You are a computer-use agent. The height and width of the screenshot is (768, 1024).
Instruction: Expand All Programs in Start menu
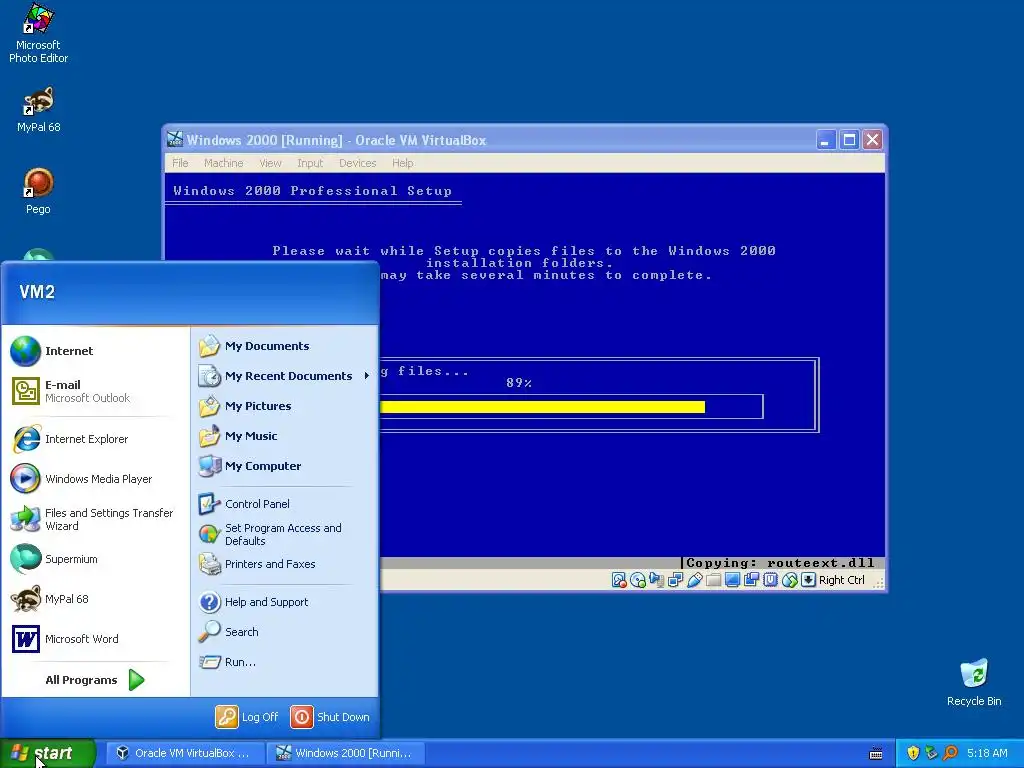coord(95,680)
